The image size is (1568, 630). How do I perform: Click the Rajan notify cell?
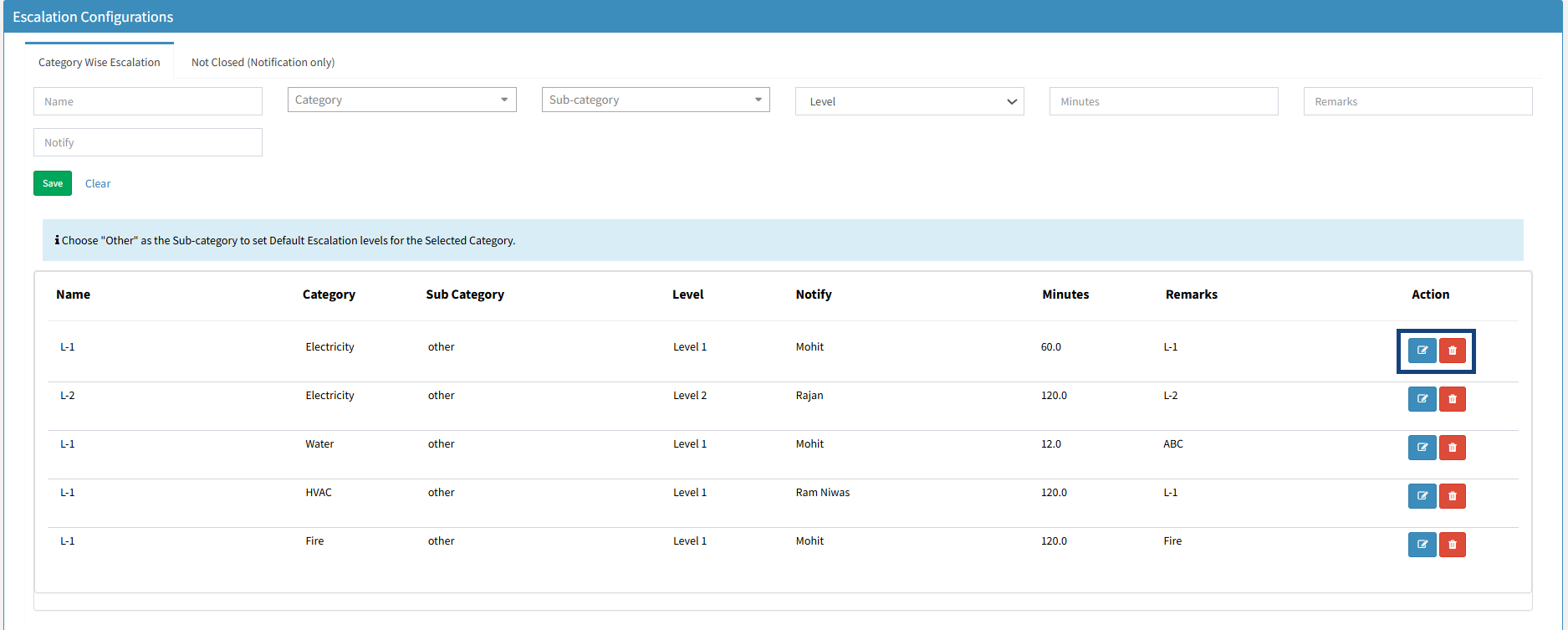click(x=810, y=396)
